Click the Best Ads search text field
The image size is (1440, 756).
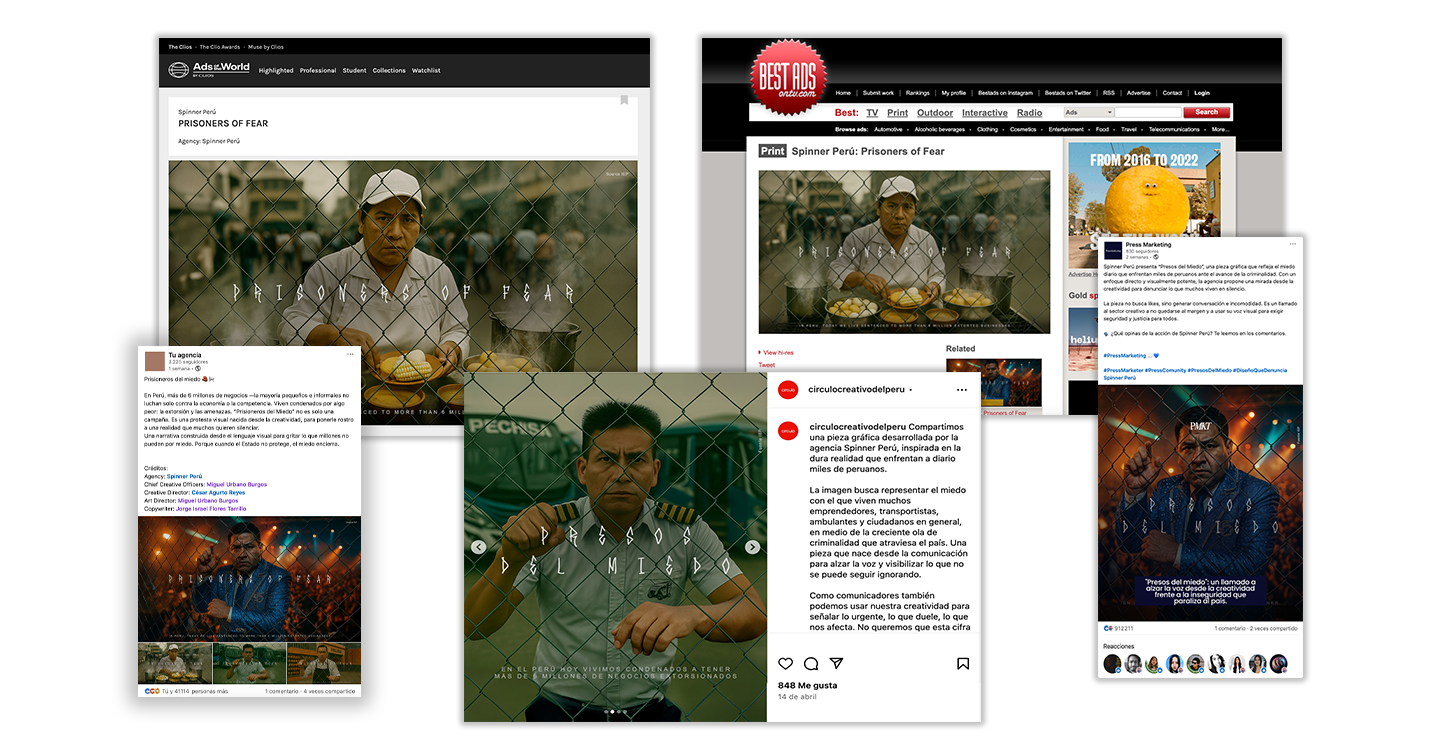[1149, 112]
